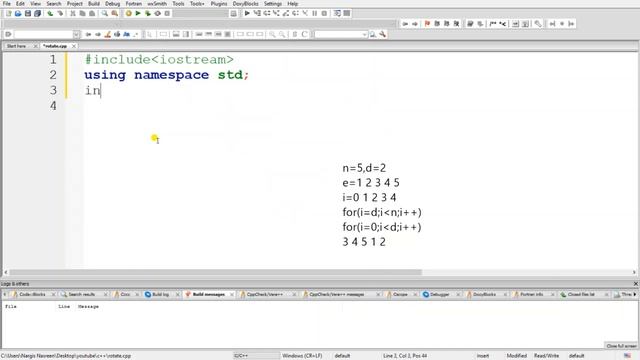Click the highlighter marker icon
The height and width of the screenshot is (360, 640).
pos(108,34)
